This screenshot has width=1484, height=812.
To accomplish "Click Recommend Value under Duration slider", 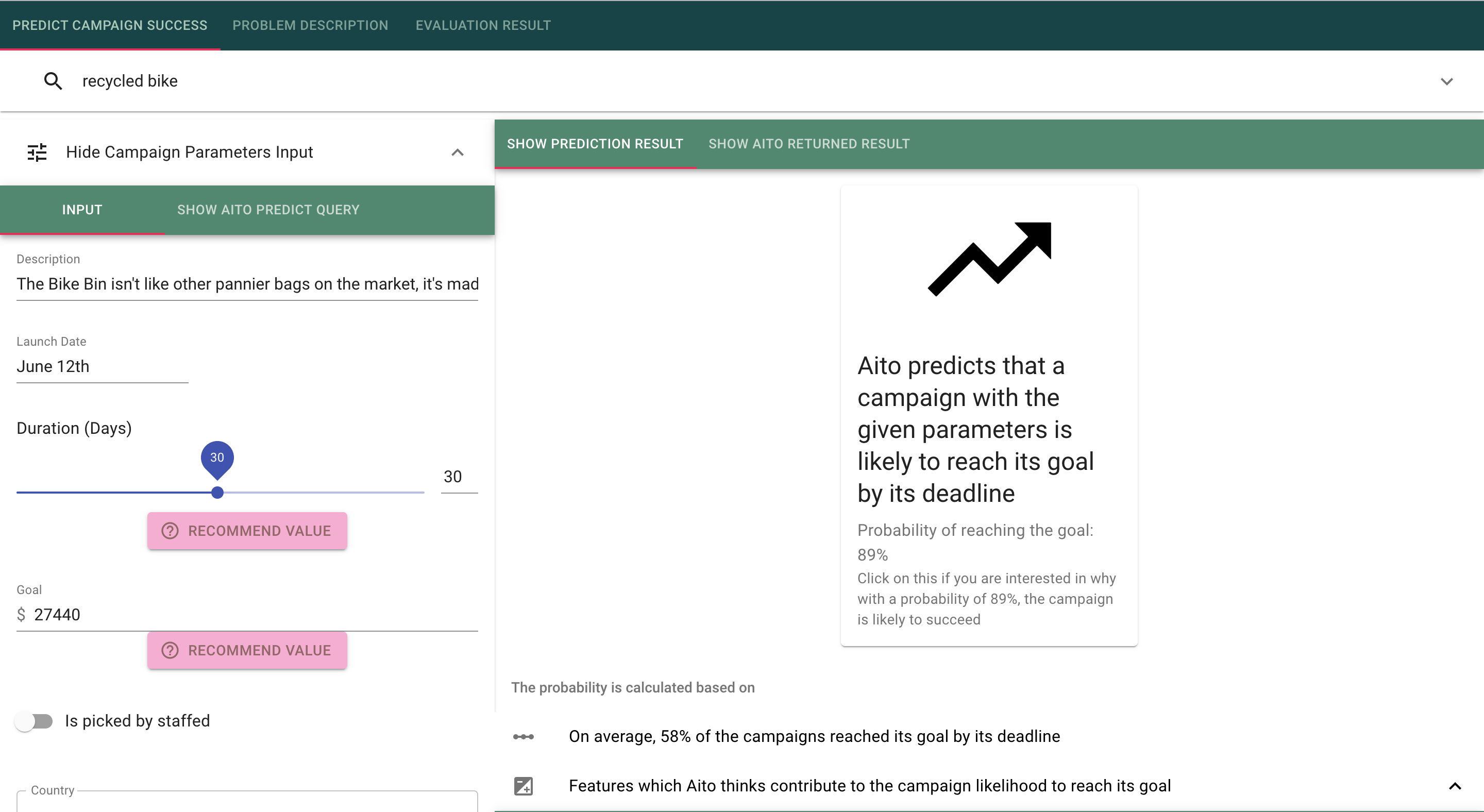I will [x=247, y=531].
